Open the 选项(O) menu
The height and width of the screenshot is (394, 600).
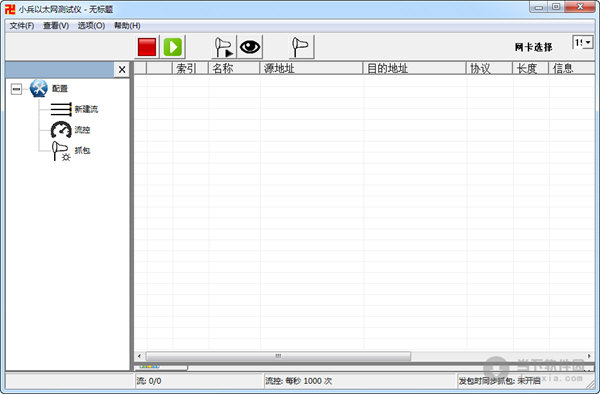point(91,26)
